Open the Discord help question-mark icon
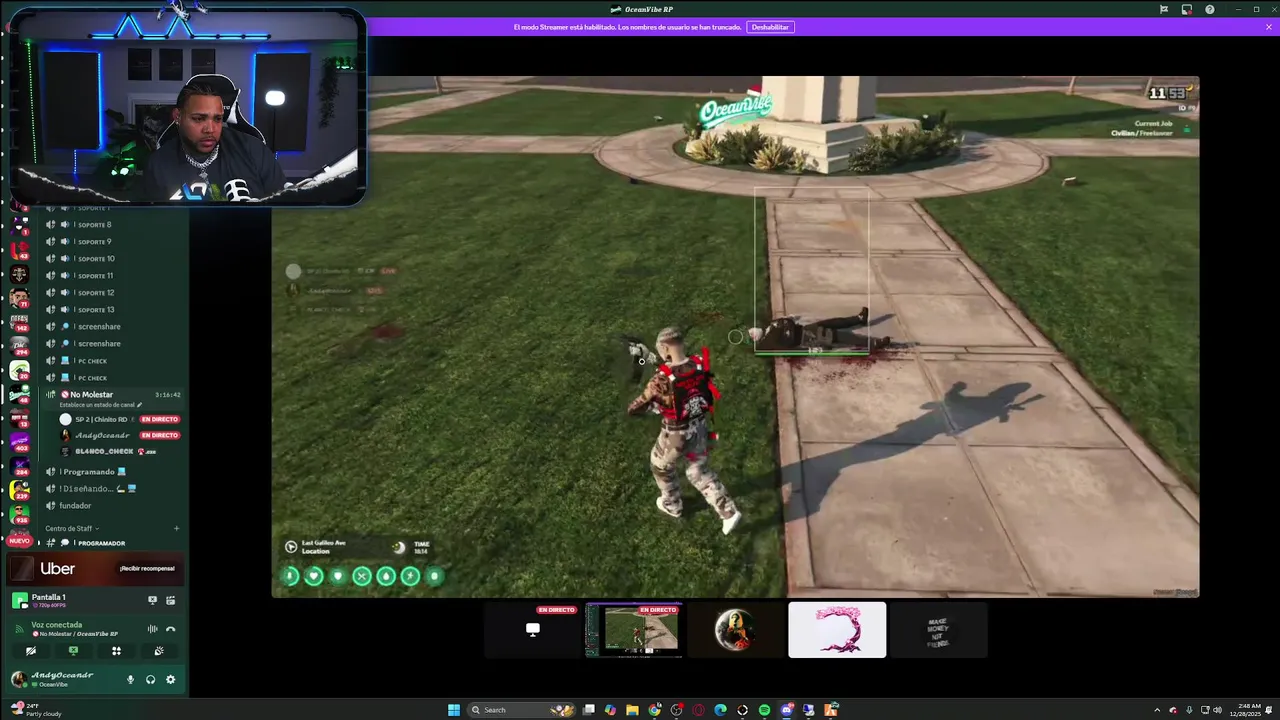The width and height of the screenshot is (1280, 720). click(x=1209, y=9)
